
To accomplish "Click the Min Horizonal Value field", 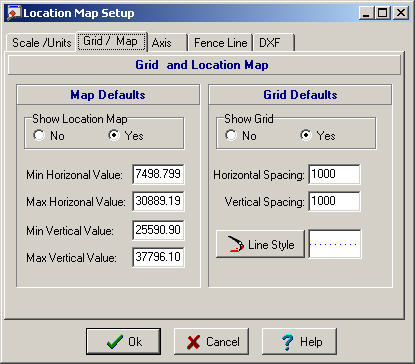I will coord(158,174).
